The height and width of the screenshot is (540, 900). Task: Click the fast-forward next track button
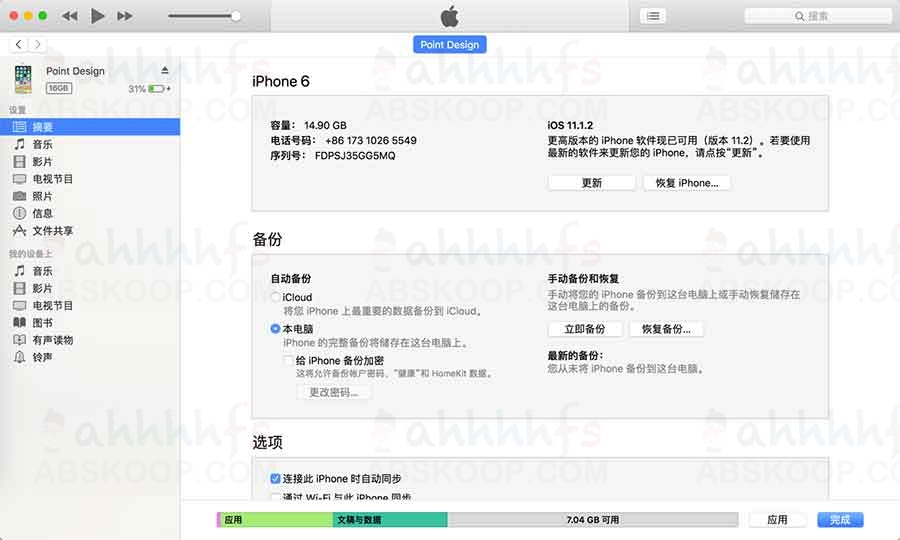(x=125, y=16)
